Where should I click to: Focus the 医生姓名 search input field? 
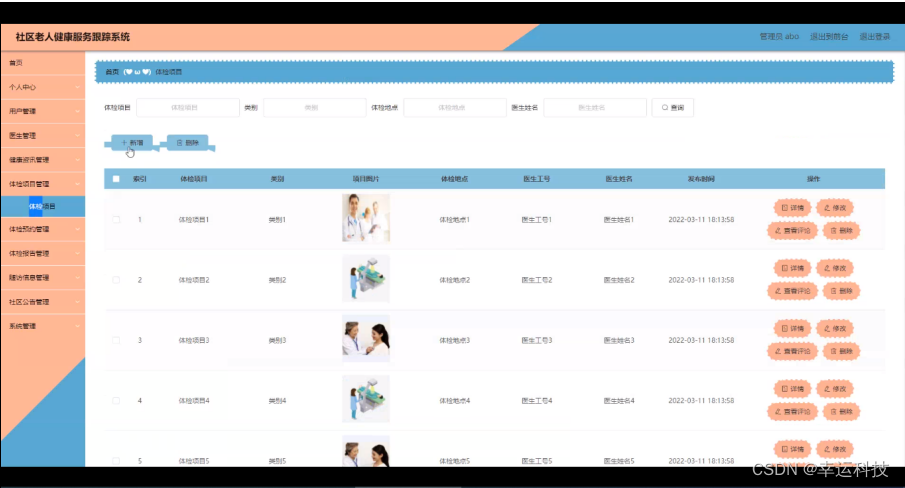[x=595, y=107]
